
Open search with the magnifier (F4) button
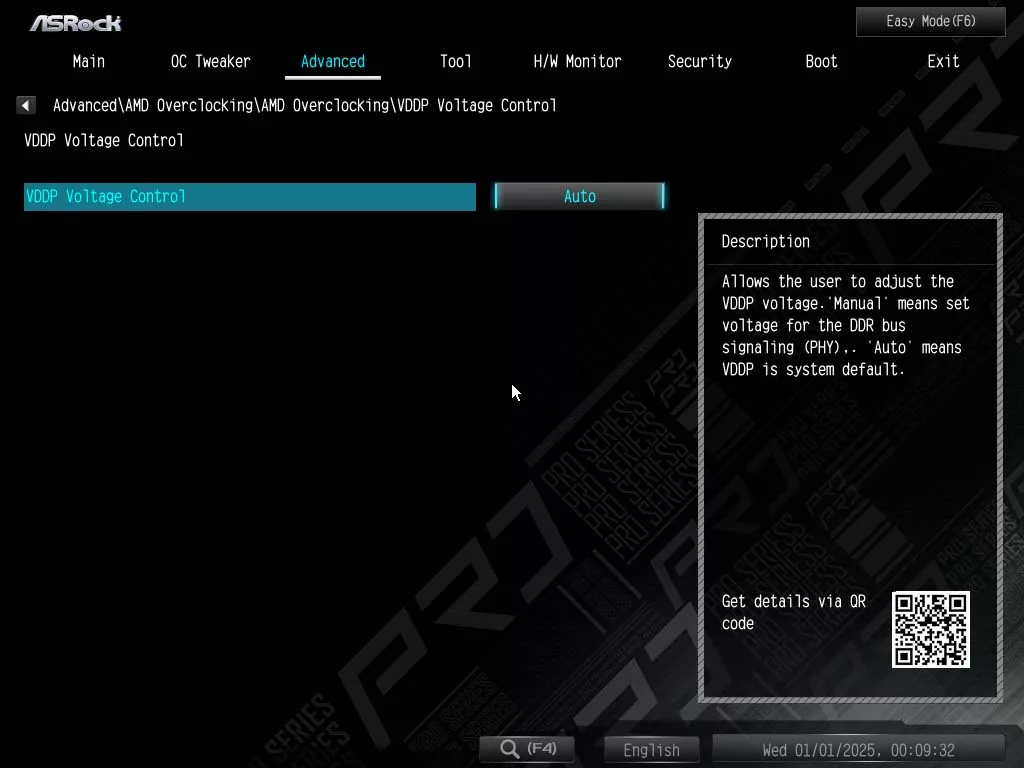(529, 749)
